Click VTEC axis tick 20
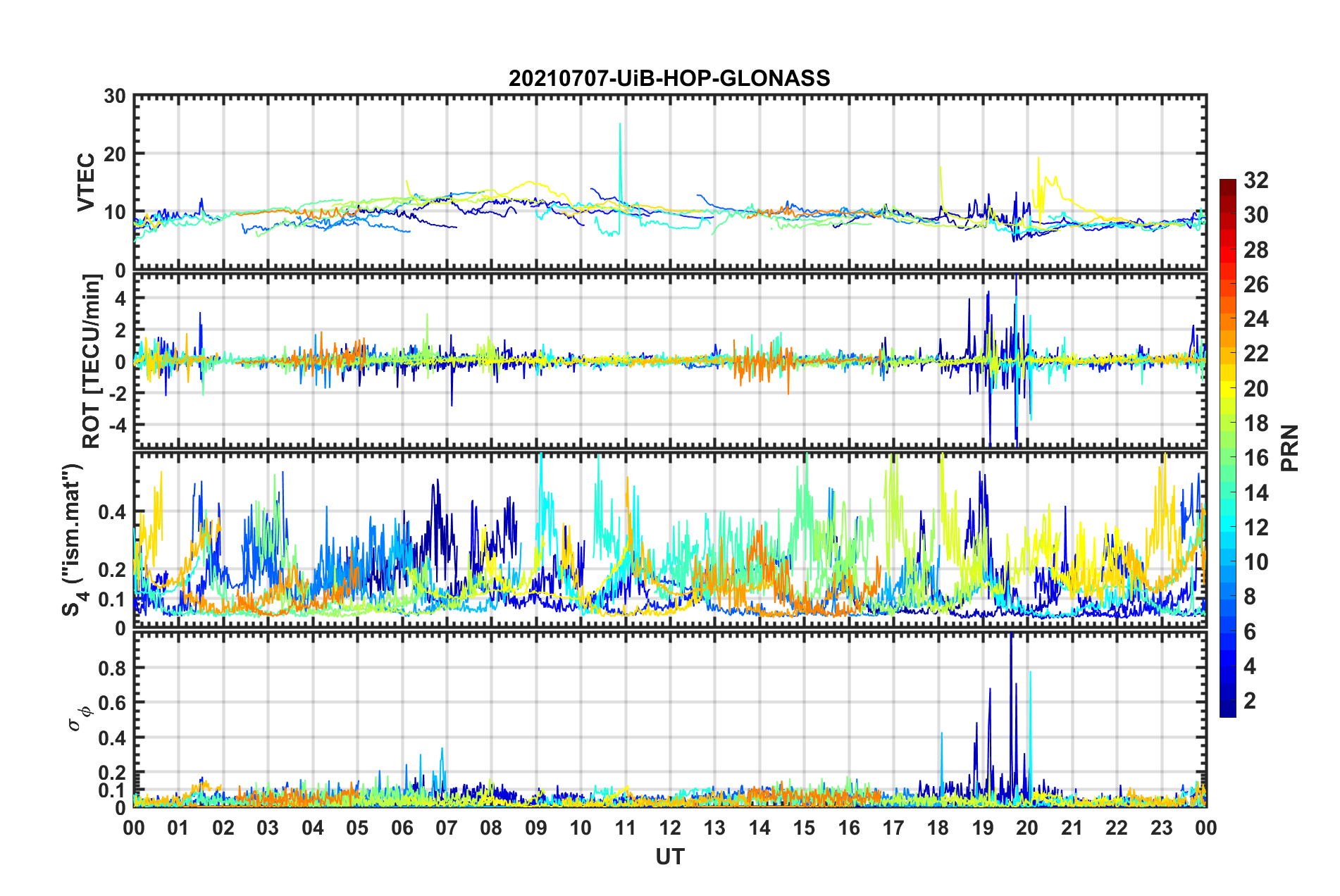Viewport: 1340px width, 896px height. (x=115, y=154)
